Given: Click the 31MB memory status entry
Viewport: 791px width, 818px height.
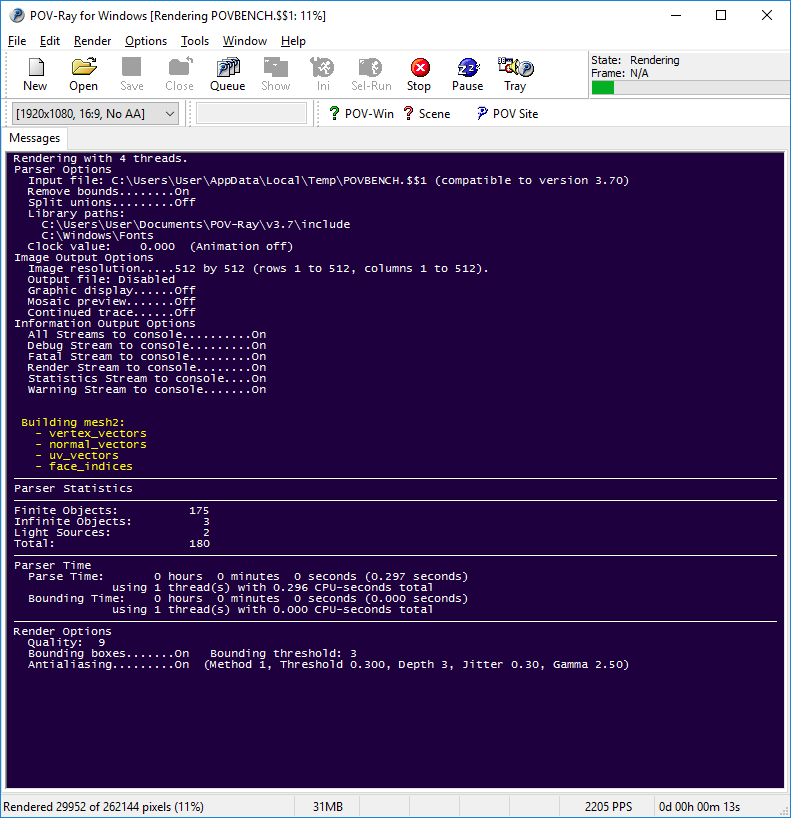Looking at the screenshot, I should pos(328,807).
